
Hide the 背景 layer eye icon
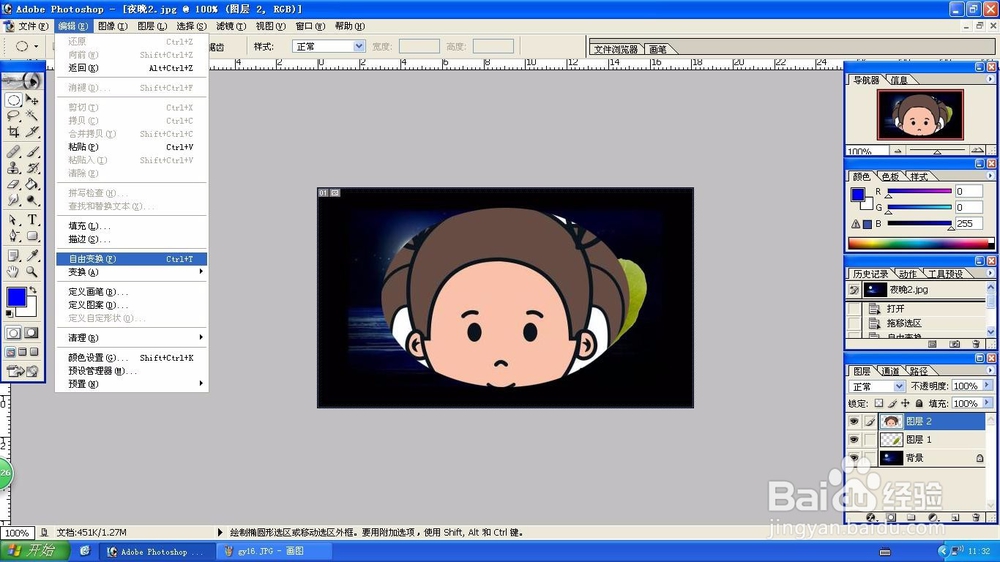854,457
